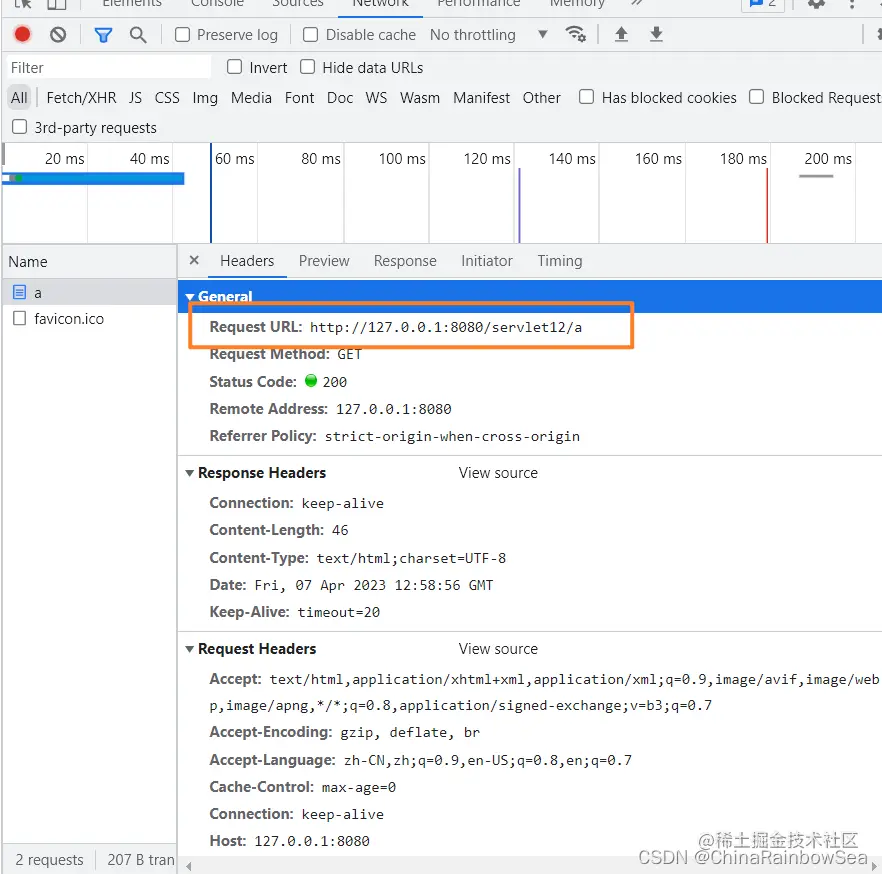The height and width of the screenshot is (874, 882).
Task: Check the Invert filter option
Action: pos(235,67)
